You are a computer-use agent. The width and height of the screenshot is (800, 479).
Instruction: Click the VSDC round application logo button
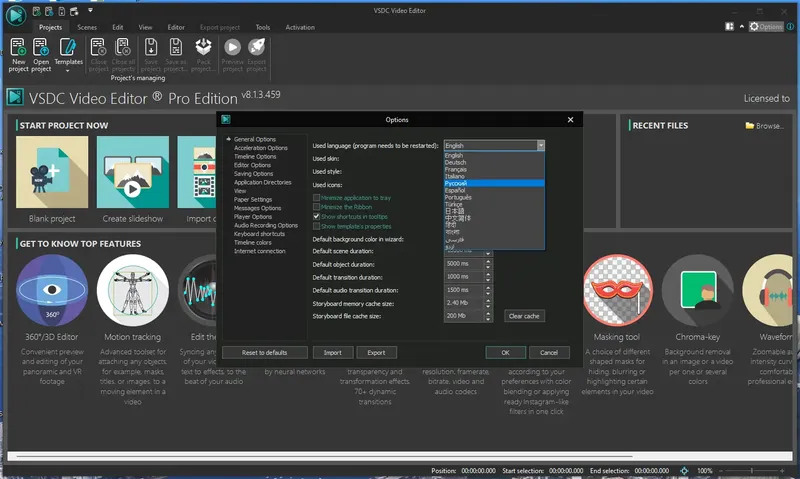point(16,15)
